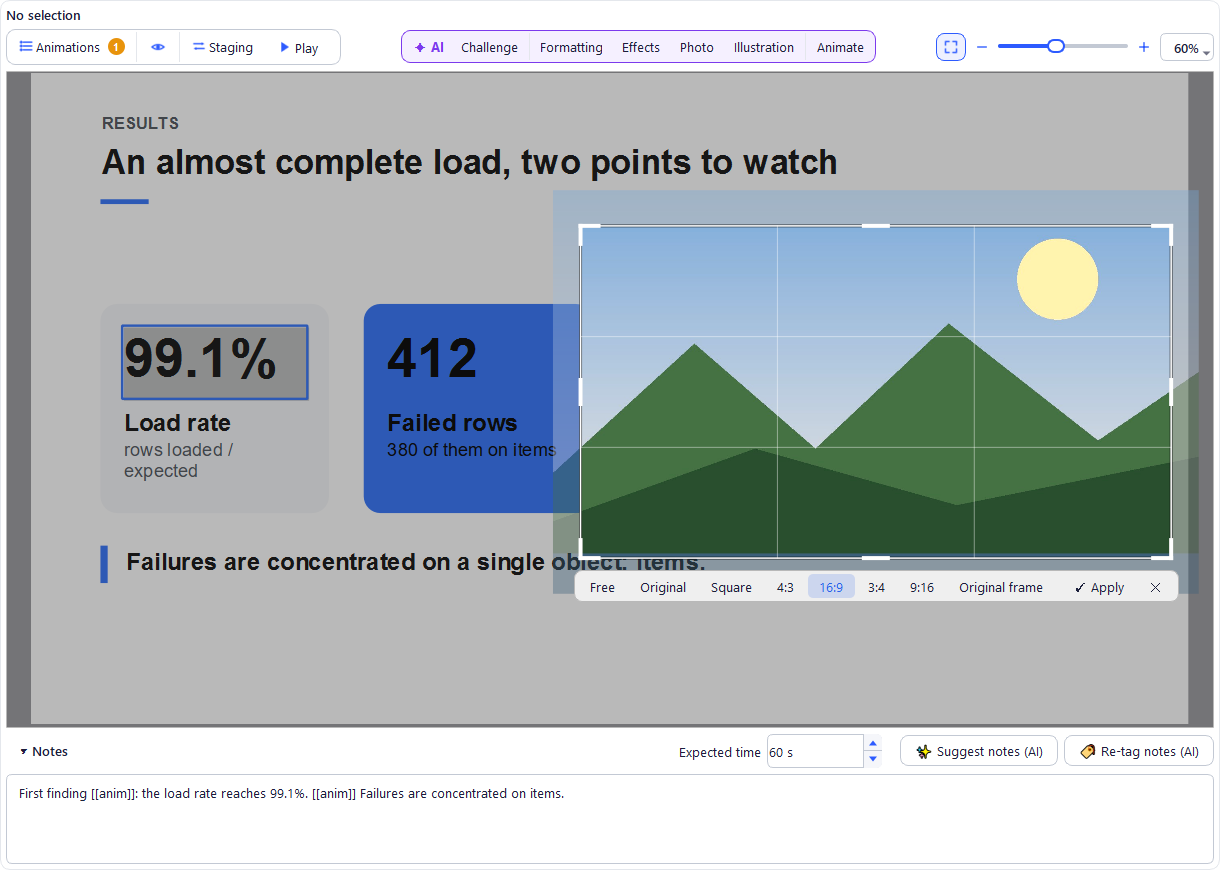Click the right-middle crop edge handle
1220x870 pixels.
[1170, 392]
